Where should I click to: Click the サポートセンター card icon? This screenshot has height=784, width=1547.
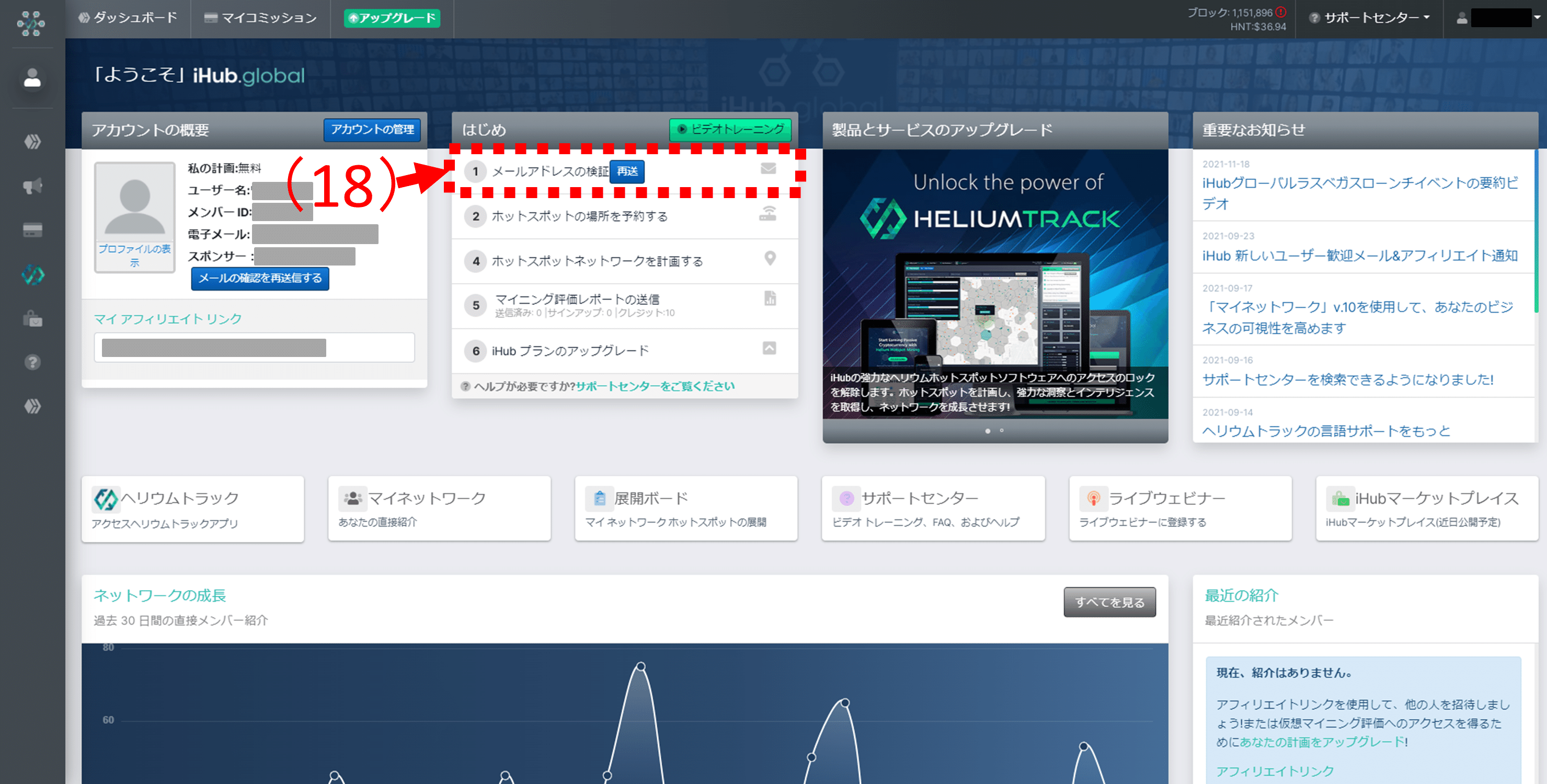click(x=846, y=498)
